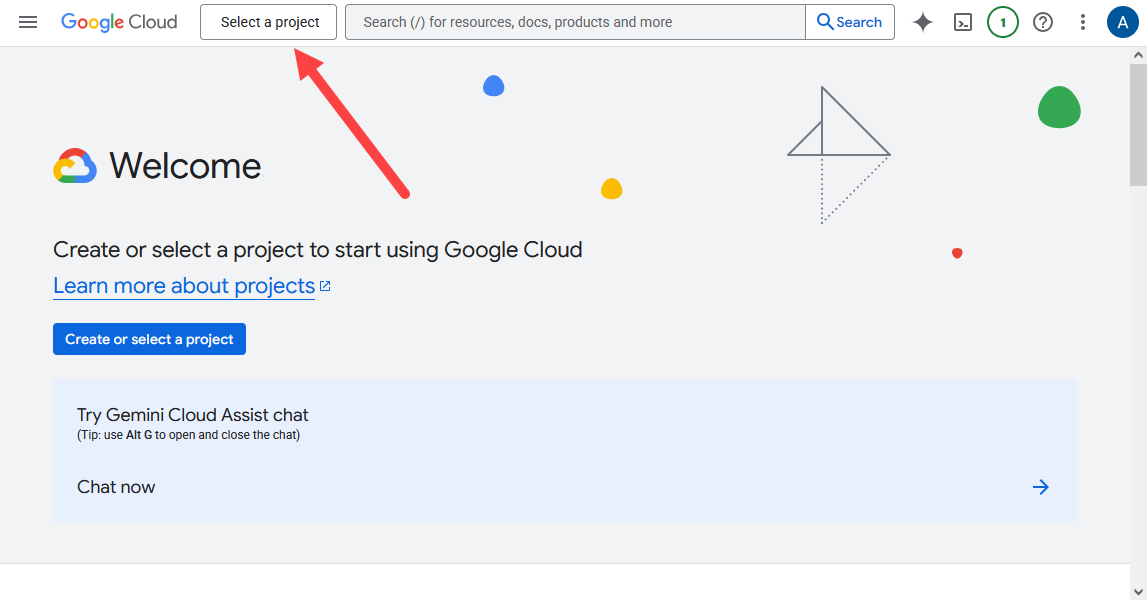
Task: Click the Chat now text
Action: pyautogui.click(x=116, y=487)
